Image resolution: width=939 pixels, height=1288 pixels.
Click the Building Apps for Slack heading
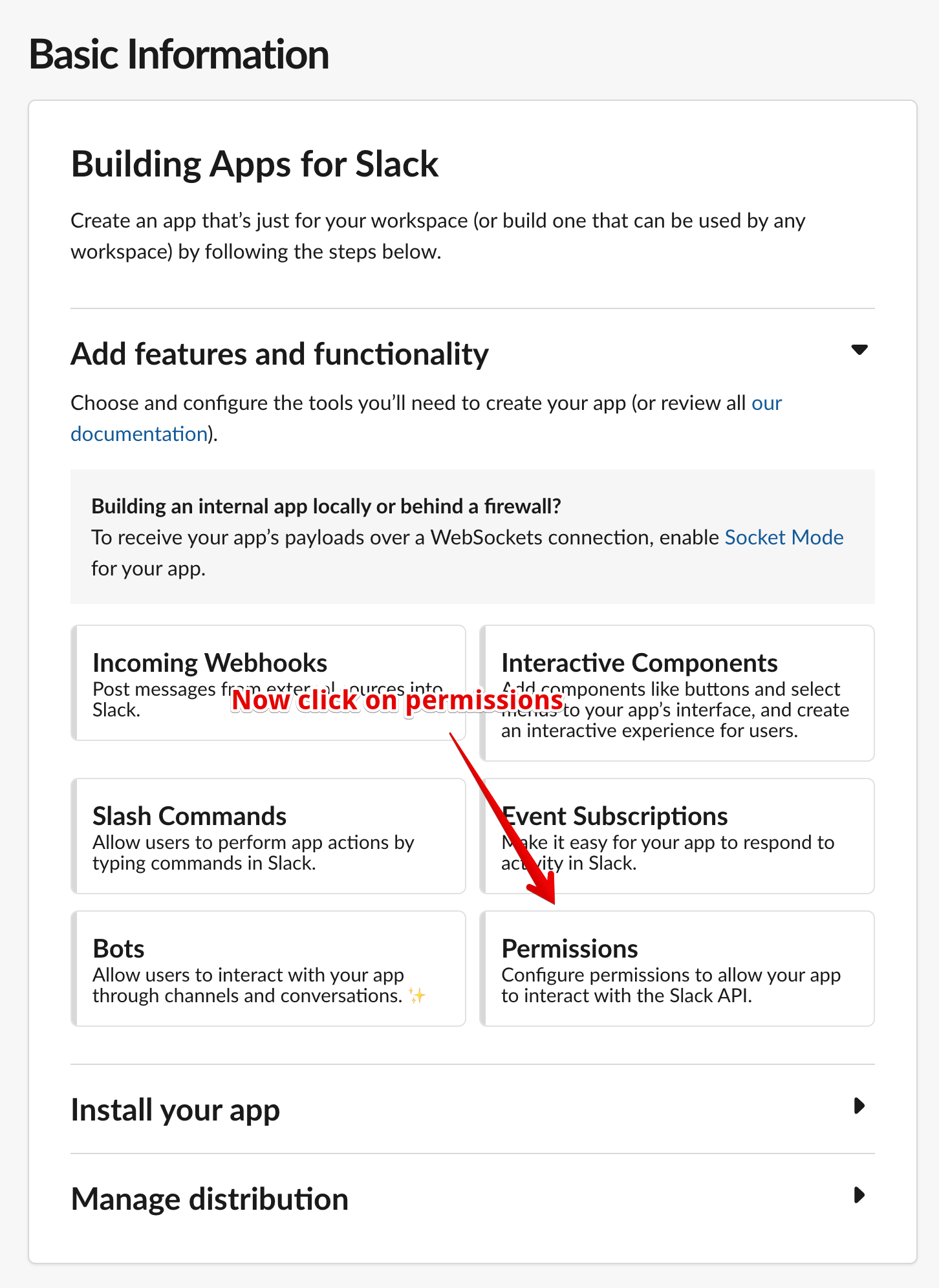coord(255,164)
